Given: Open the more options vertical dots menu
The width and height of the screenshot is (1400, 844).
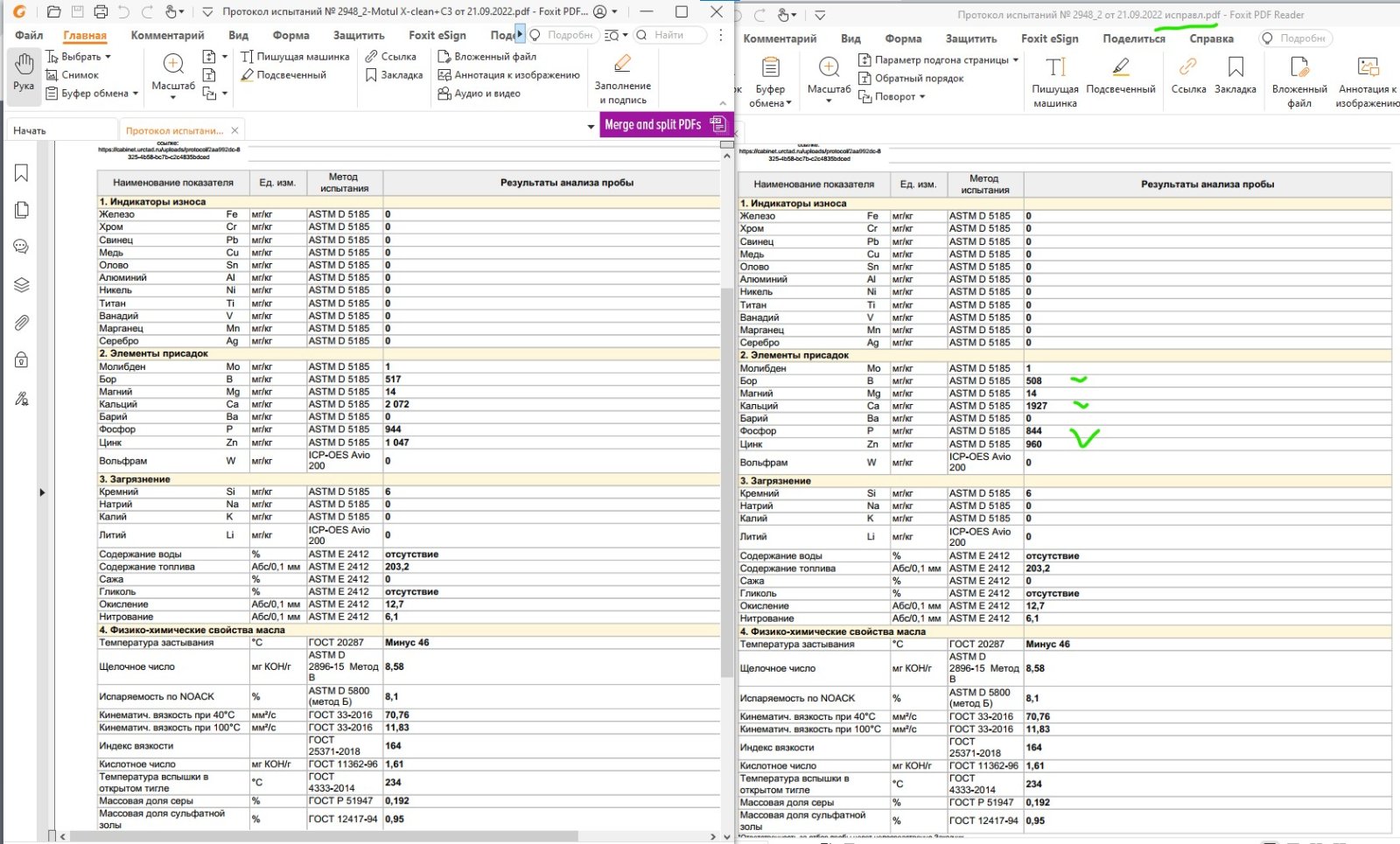Looking at the screenshot, I should coord(720,35).
